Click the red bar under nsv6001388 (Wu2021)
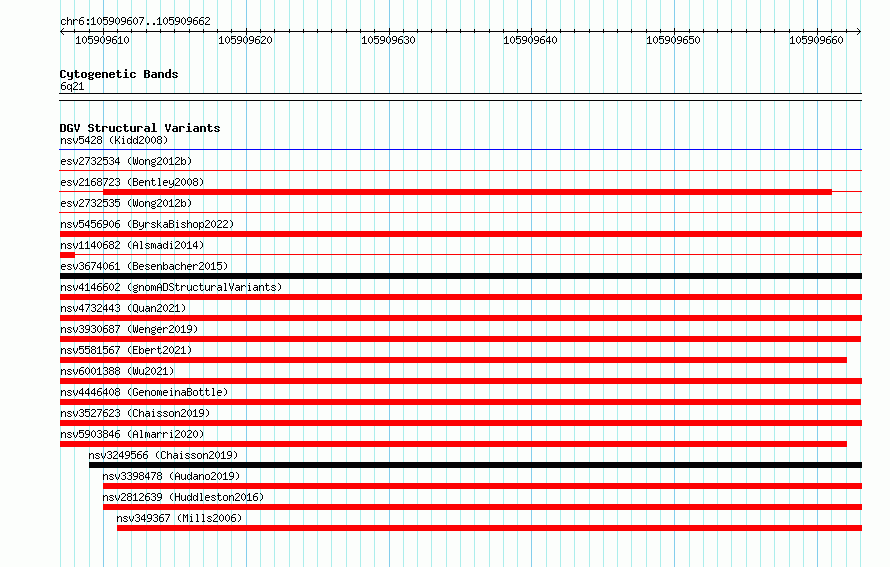The height and width of the screenshot is (567, 890). point(461,381)
